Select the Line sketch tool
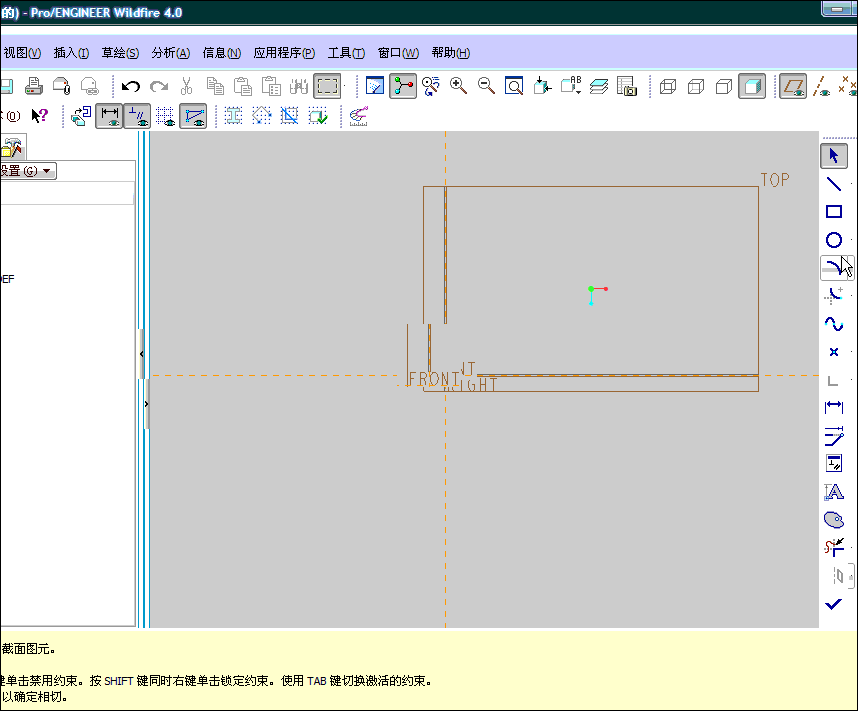Screen dimensions: 858x711 click(834, 184)
